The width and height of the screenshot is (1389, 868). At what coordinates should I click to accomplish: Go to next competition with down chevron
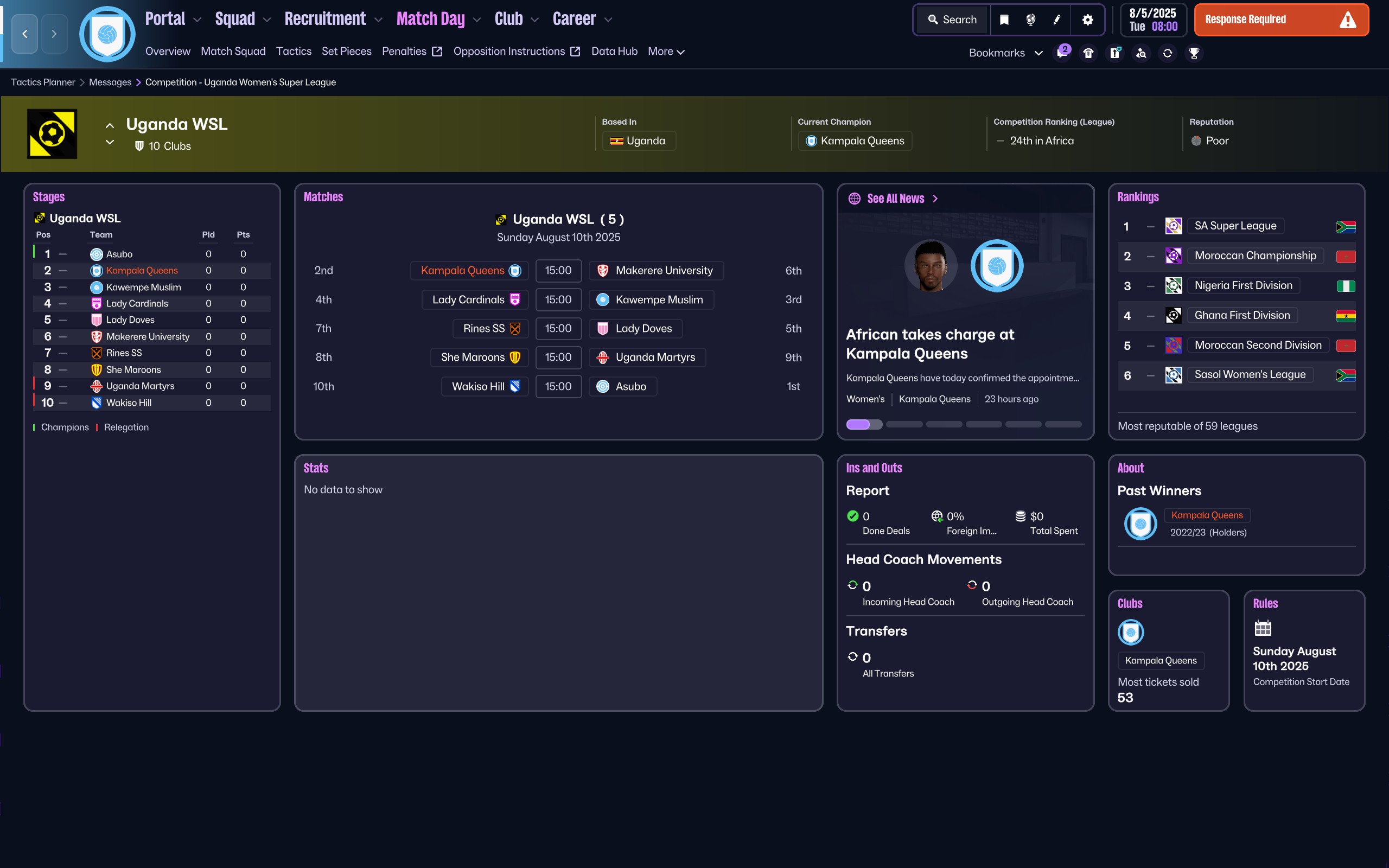click(x=110, y=142)
